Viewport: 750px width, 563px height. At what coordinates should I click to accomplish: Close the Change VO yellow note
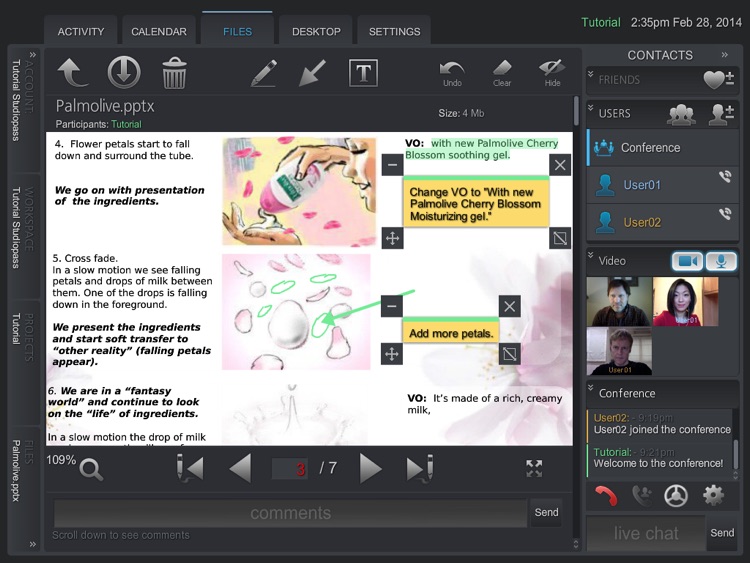(560, 165)
